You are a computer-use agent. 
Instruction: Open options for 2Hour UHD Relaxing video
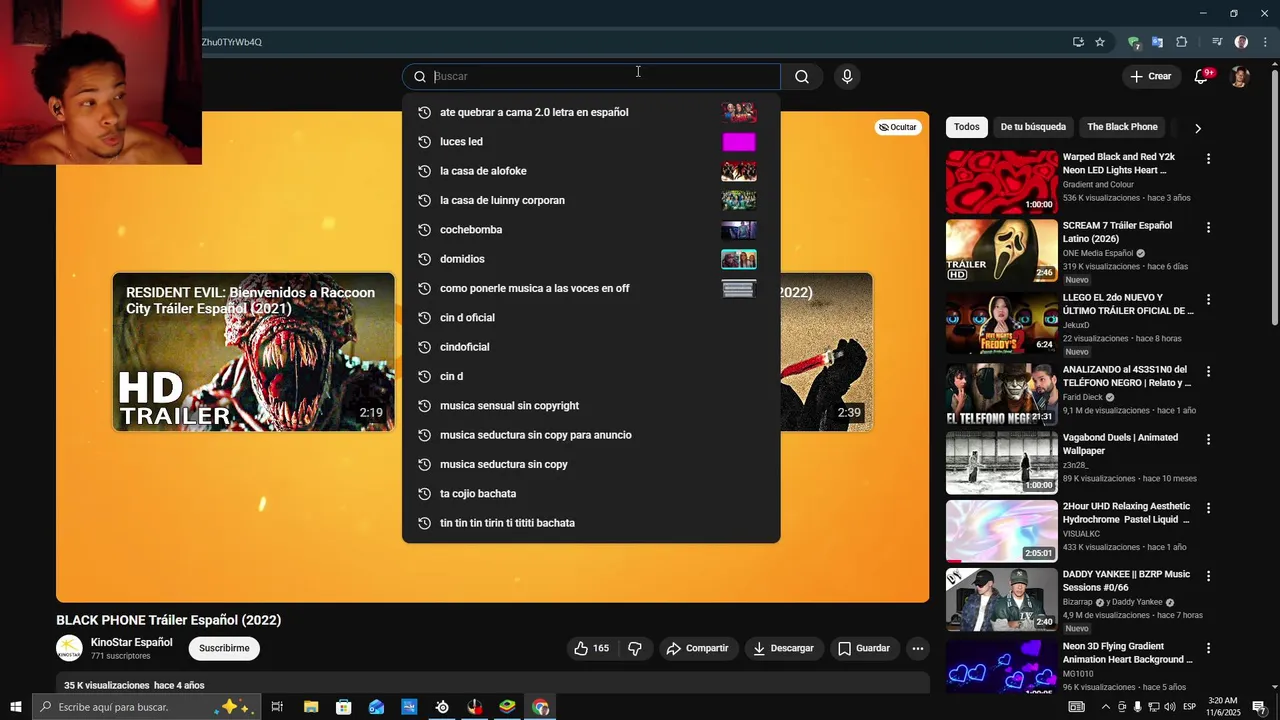[1208, 508]
